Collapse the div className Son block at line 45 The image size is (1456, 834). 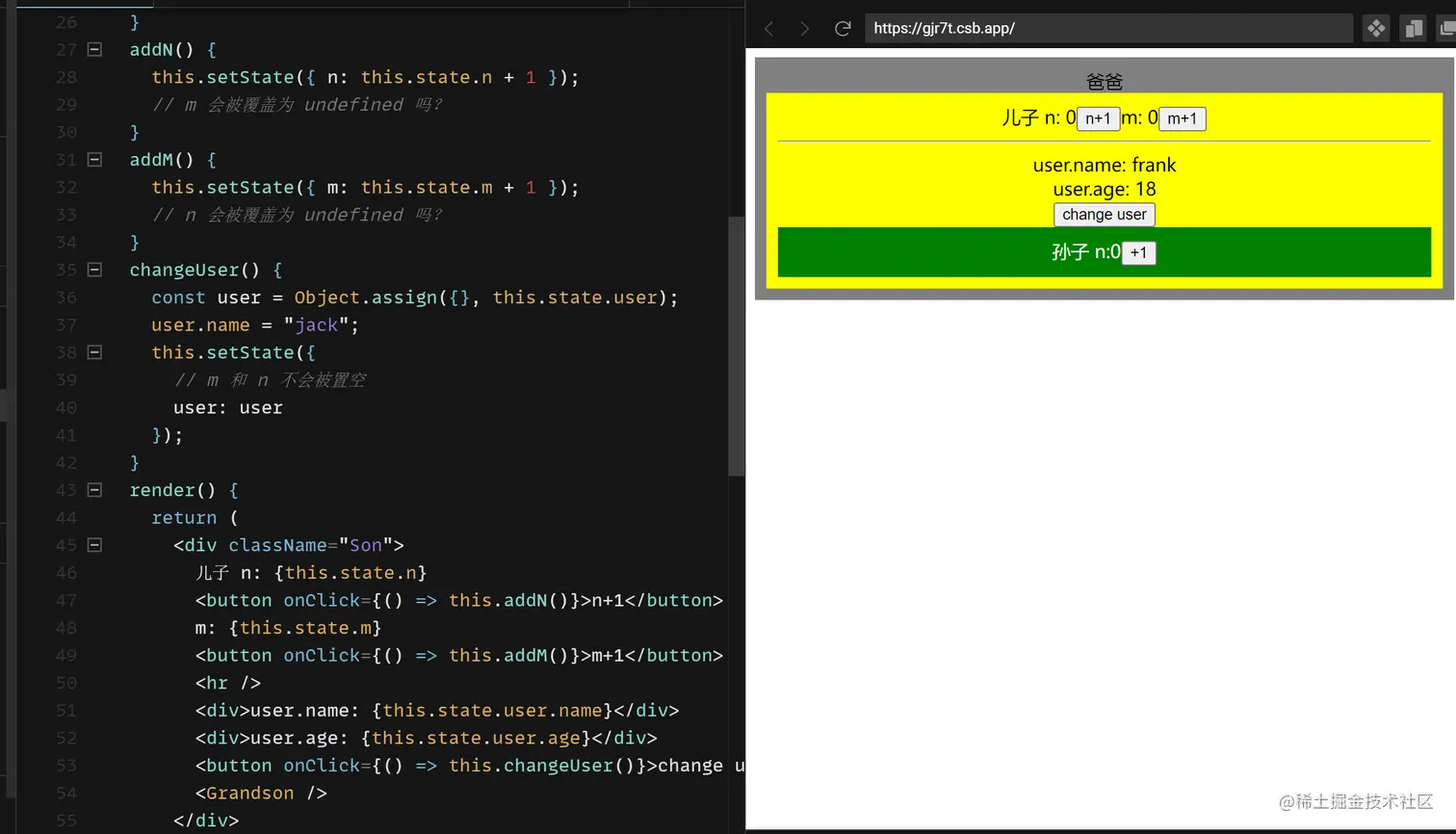pyautogui.click(x=94, y=545)
